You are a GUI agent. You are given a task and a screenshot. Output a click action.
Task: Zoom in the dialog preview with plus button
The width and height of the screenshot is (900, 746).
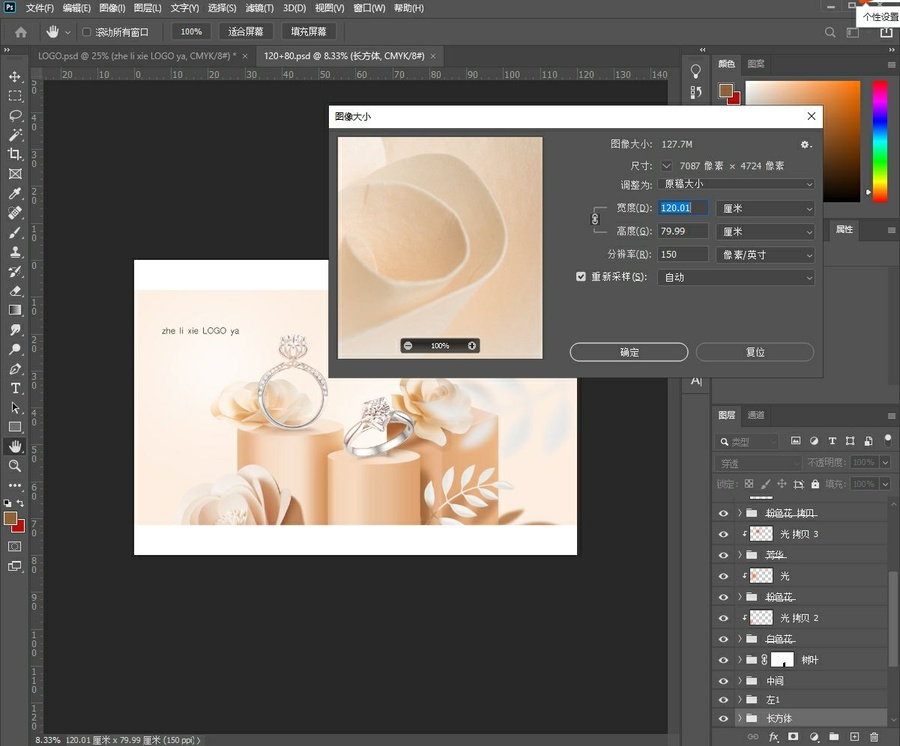(472, 345)
